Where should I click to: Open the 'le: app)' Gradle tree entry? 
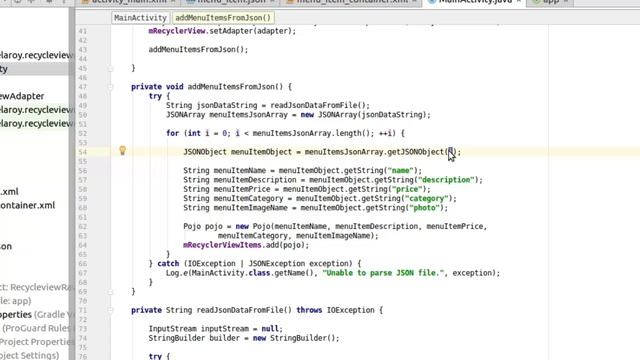[16, 301]
